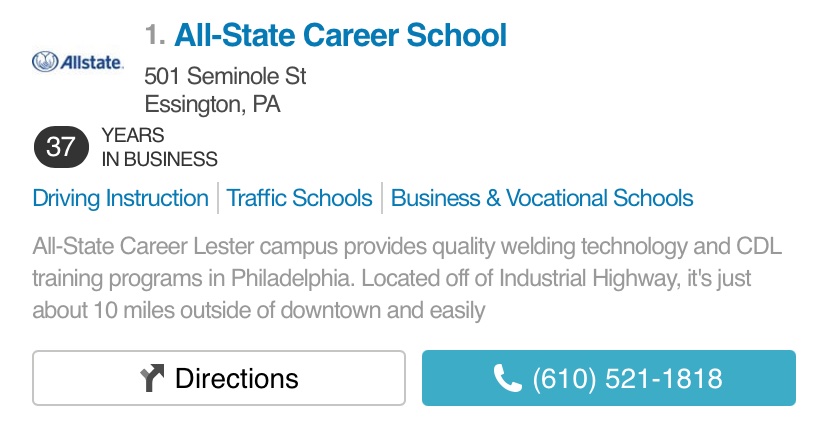This screenshot has width=828, height=429.
Task: Click the YEARS IN BUSINESS label
Action: (x=159, y=147)
